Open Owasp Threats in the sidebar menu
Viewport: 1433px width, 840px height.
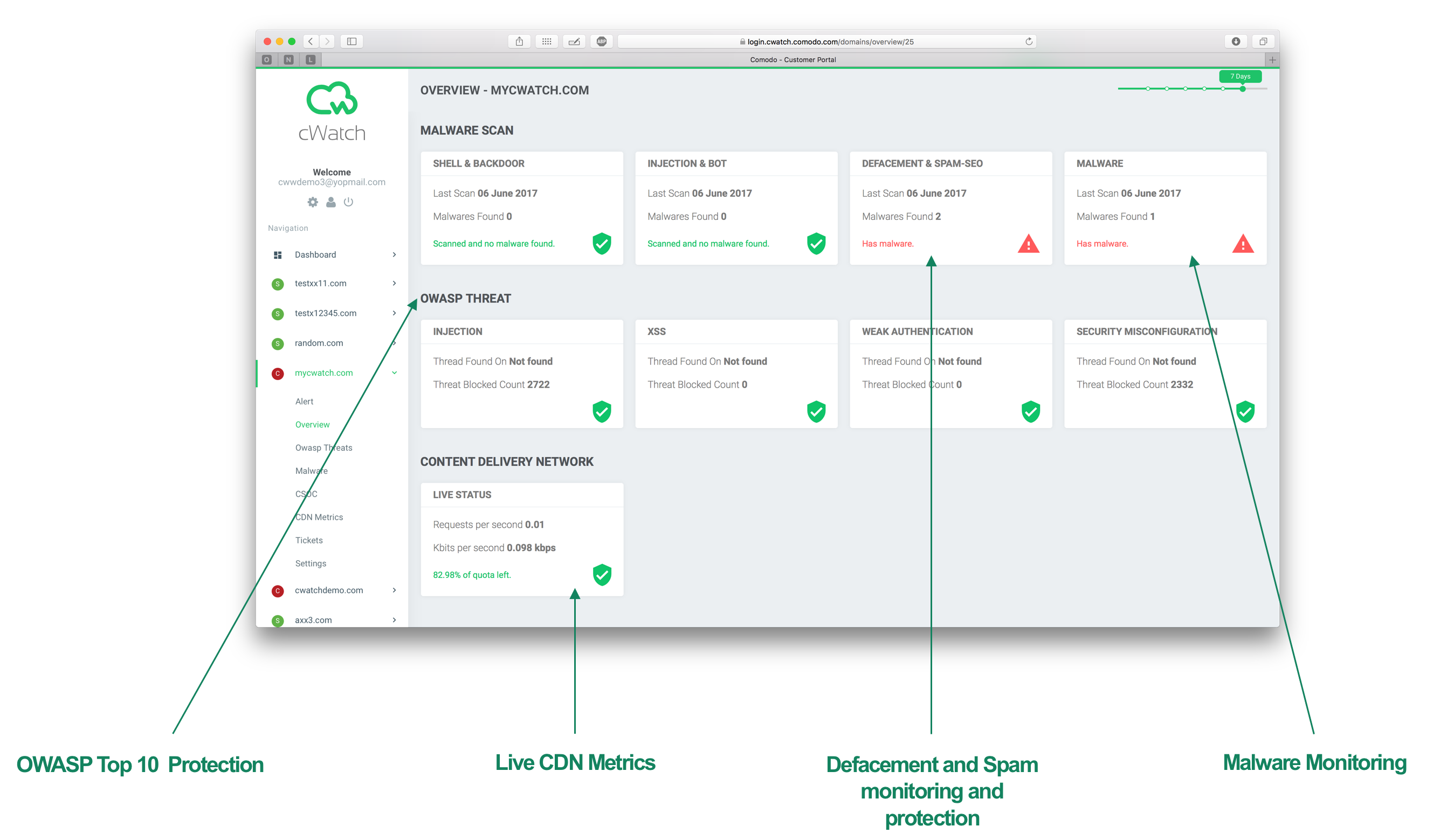(323, 447)
